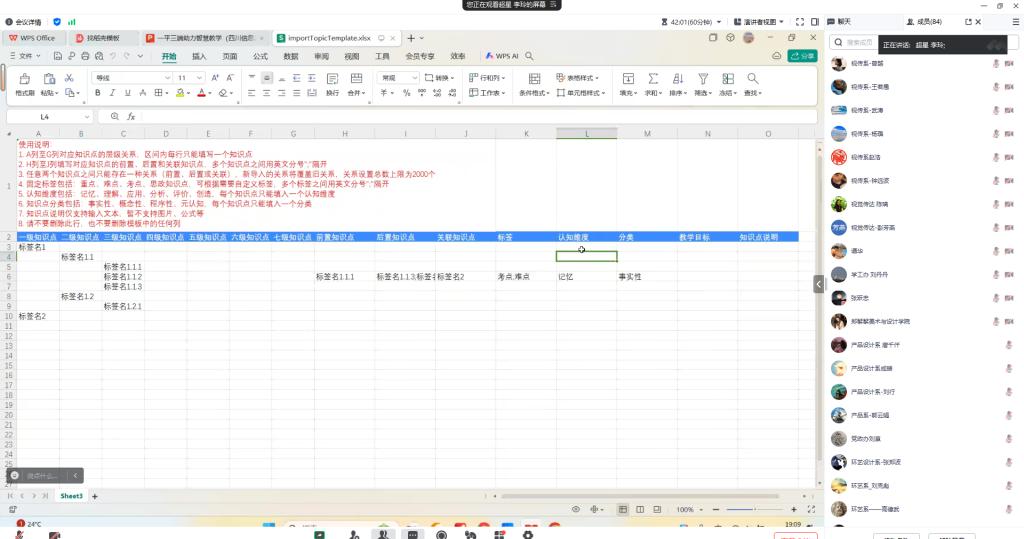Open the Chat tab in meeting panel
Viewport: 1024px width, 539px height.
click(840, 22)
